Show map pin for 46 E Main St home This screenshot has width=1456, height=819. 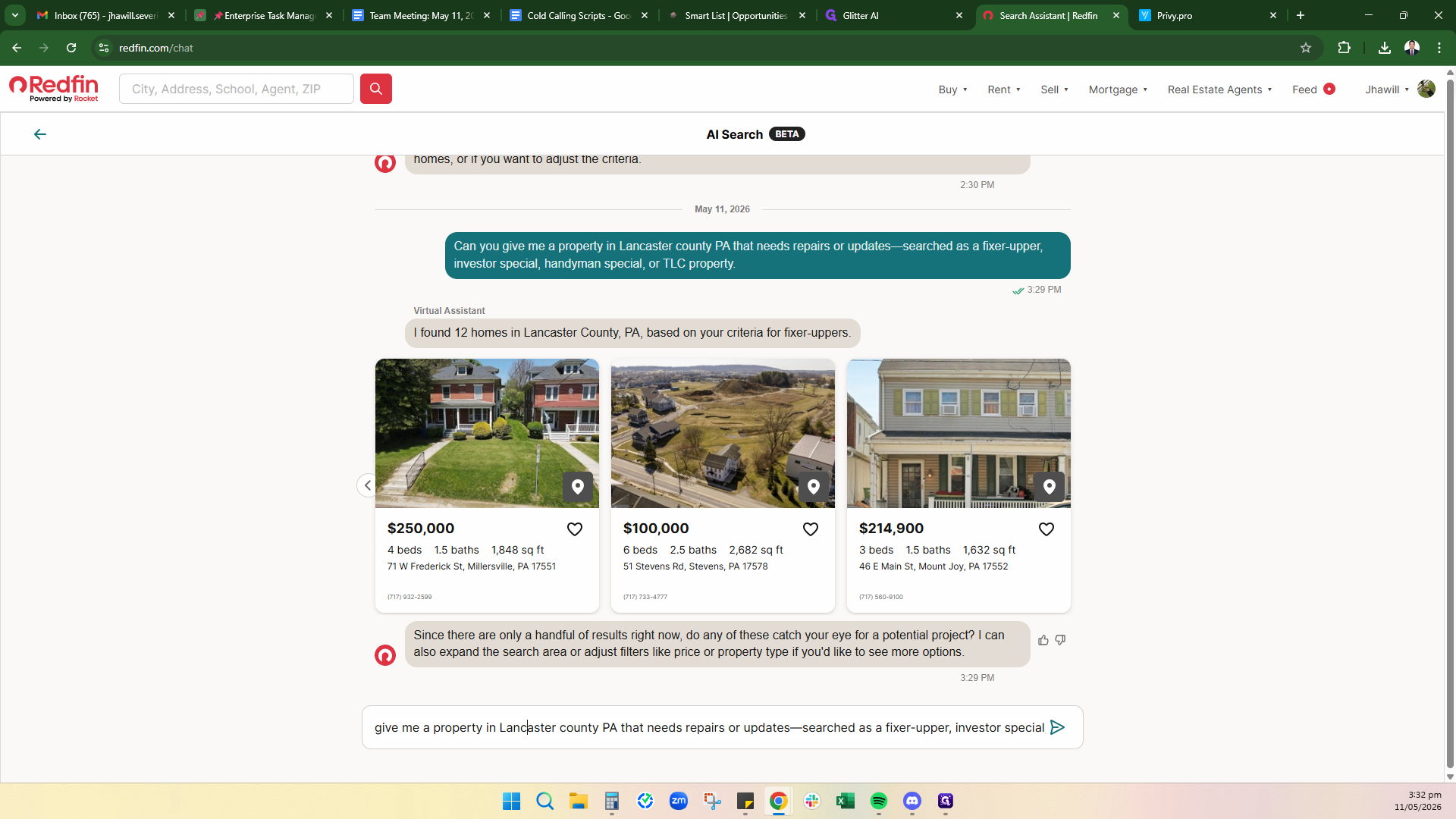(x=1050, y=487)
